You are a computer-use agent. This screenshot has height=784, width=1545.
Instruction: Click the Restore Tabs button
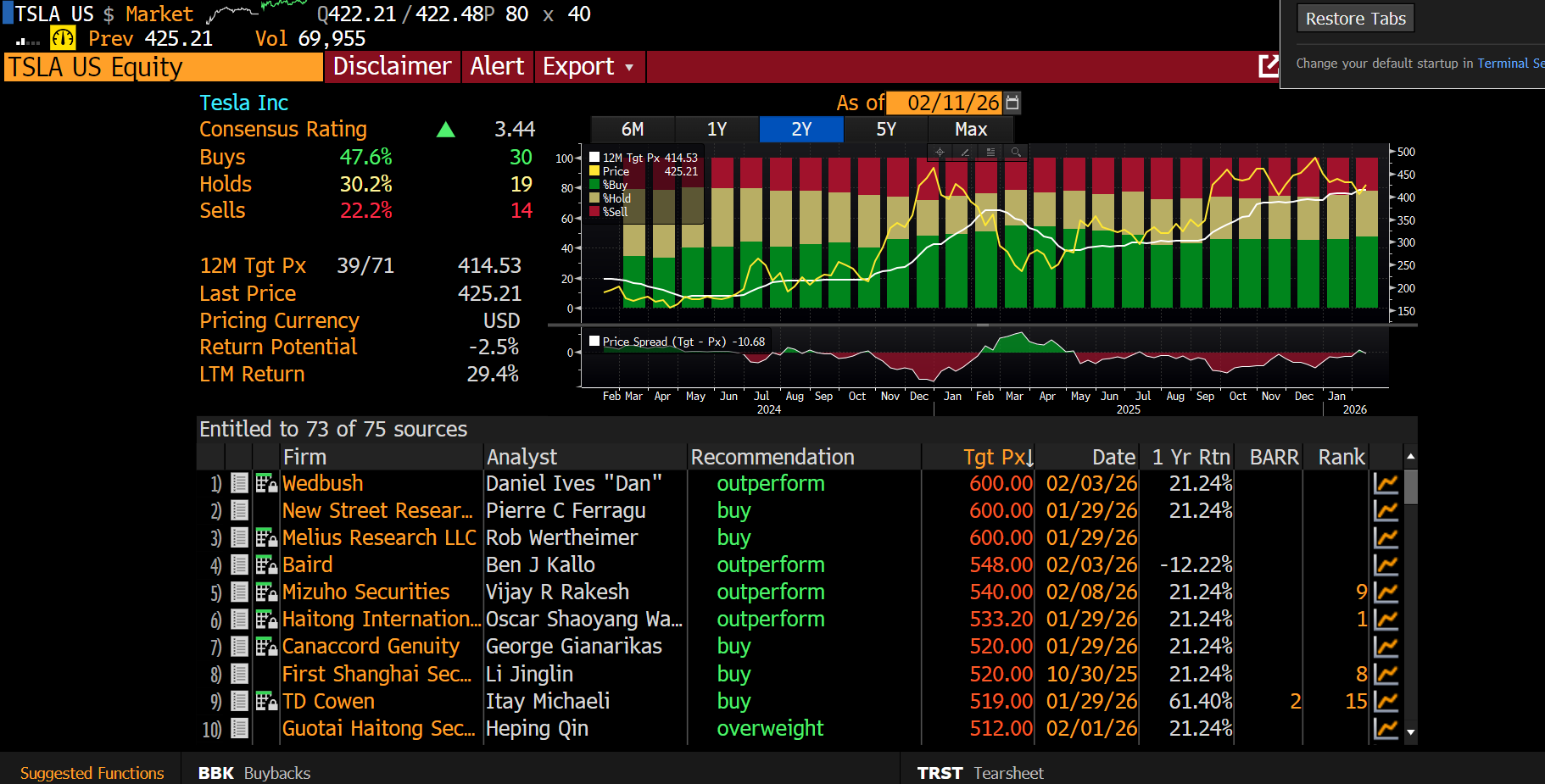click(1354, 19)
